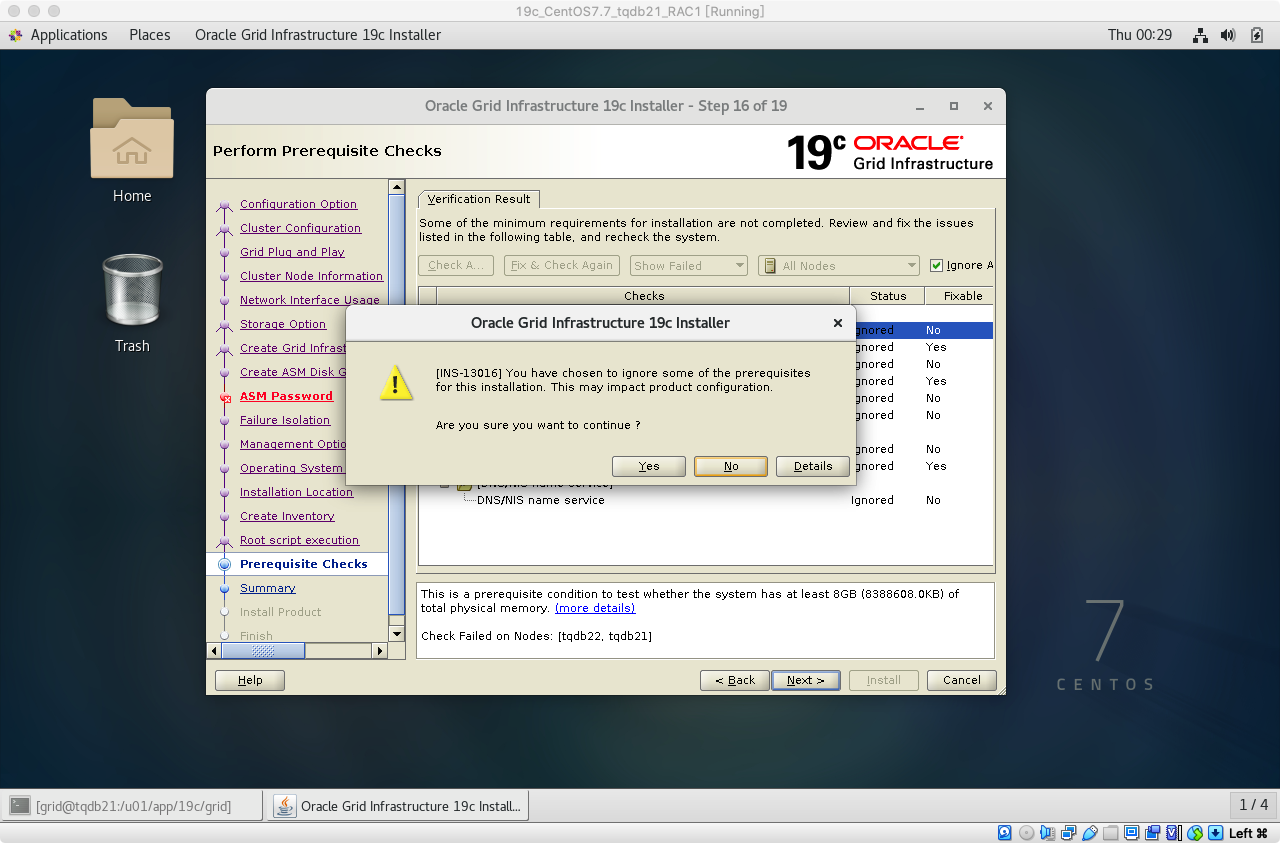Click the sidebar horizontal scrollbar thumb
The height and width of the screenshot is (843, 1280).
tap(263, 651)
